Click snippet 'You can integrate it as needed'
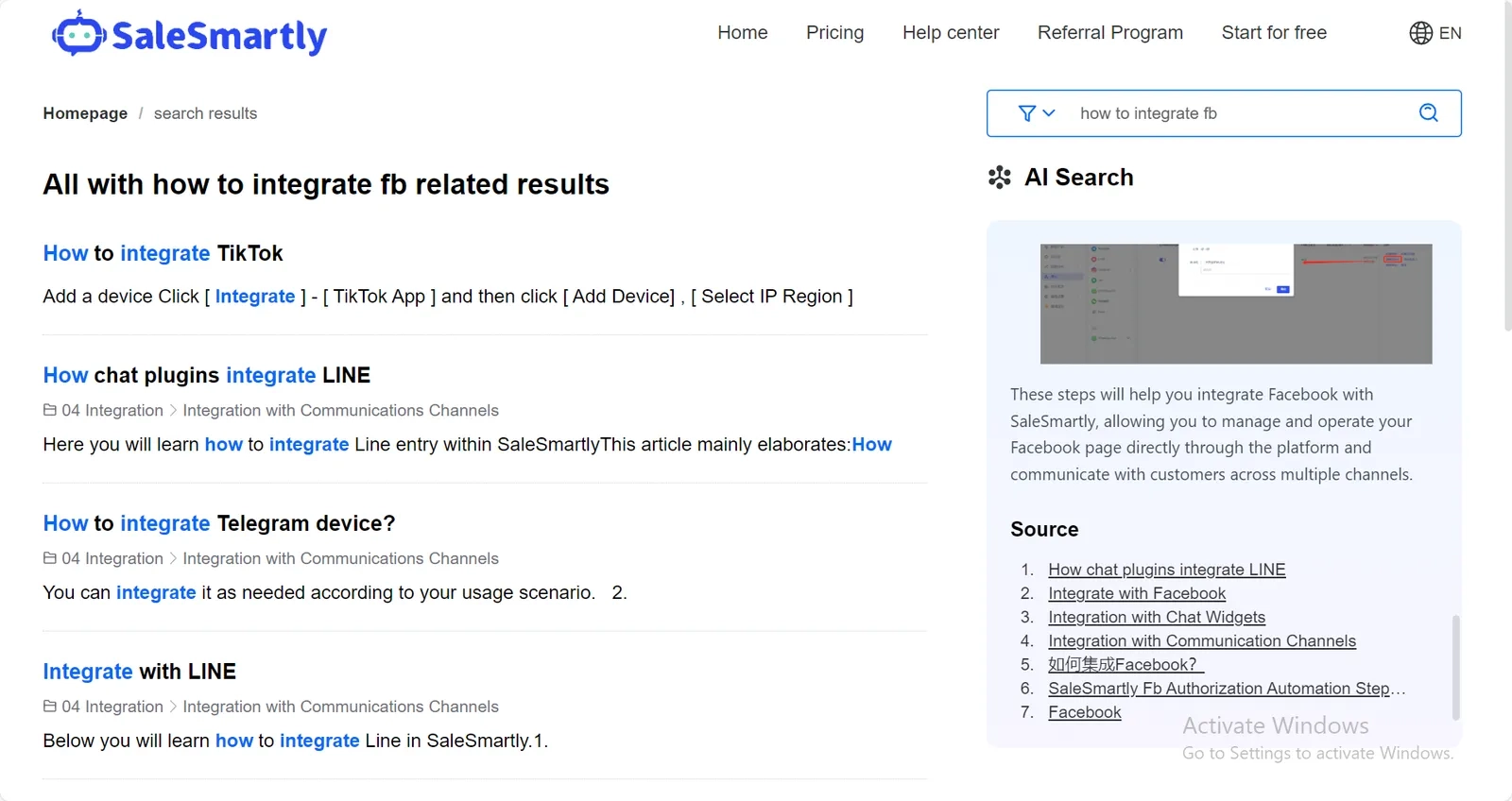The image size is (1512, 801). click(x=335, y=592)
